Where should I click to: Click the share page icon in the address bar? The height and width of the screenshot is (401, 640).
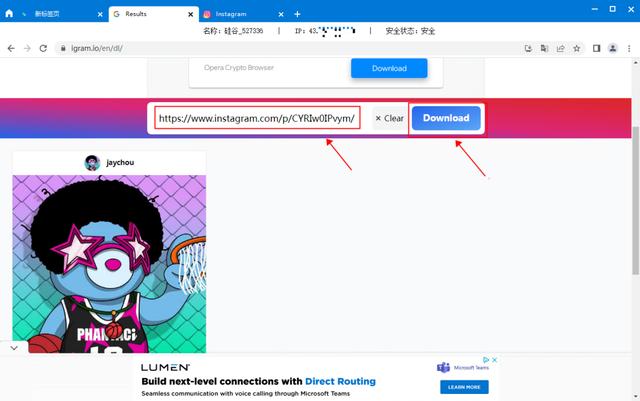pyautogui.click(x=560, y=48)
